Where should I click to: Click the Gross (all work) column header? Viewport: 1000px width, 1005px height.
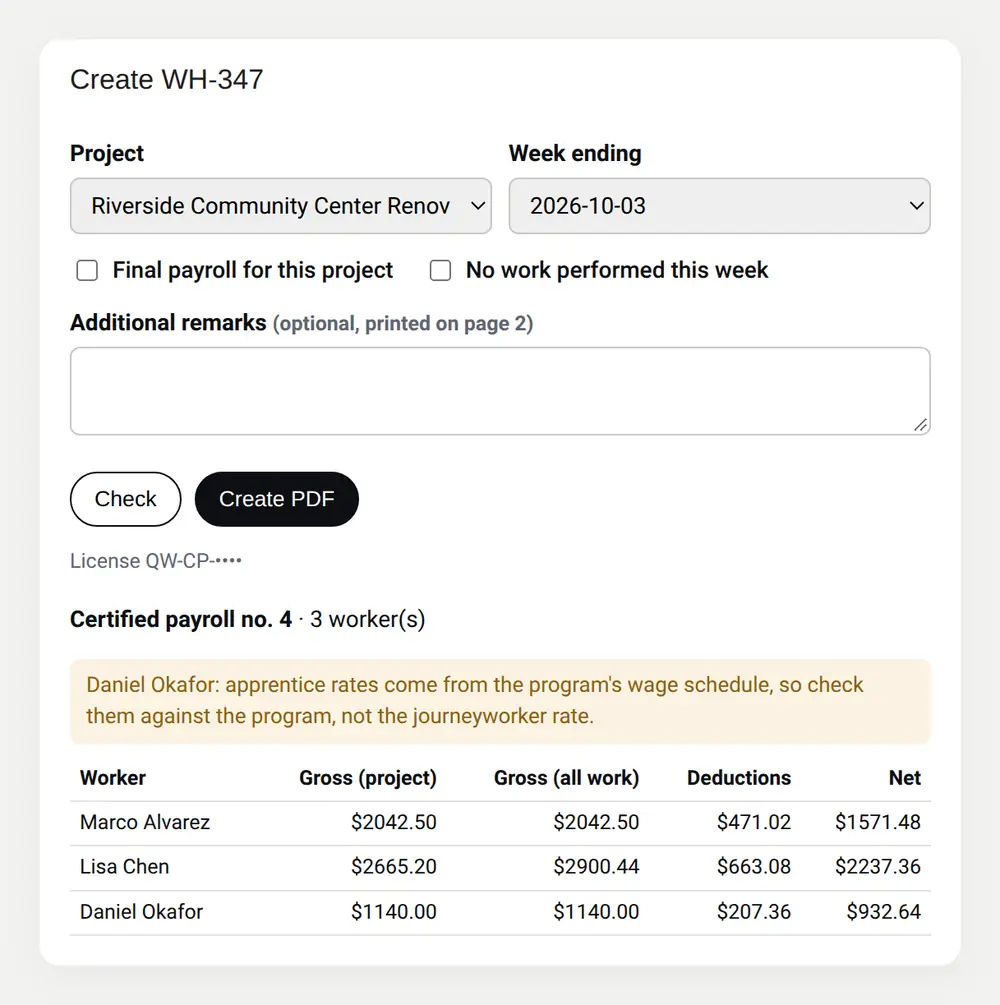click(x=567, y=777)
